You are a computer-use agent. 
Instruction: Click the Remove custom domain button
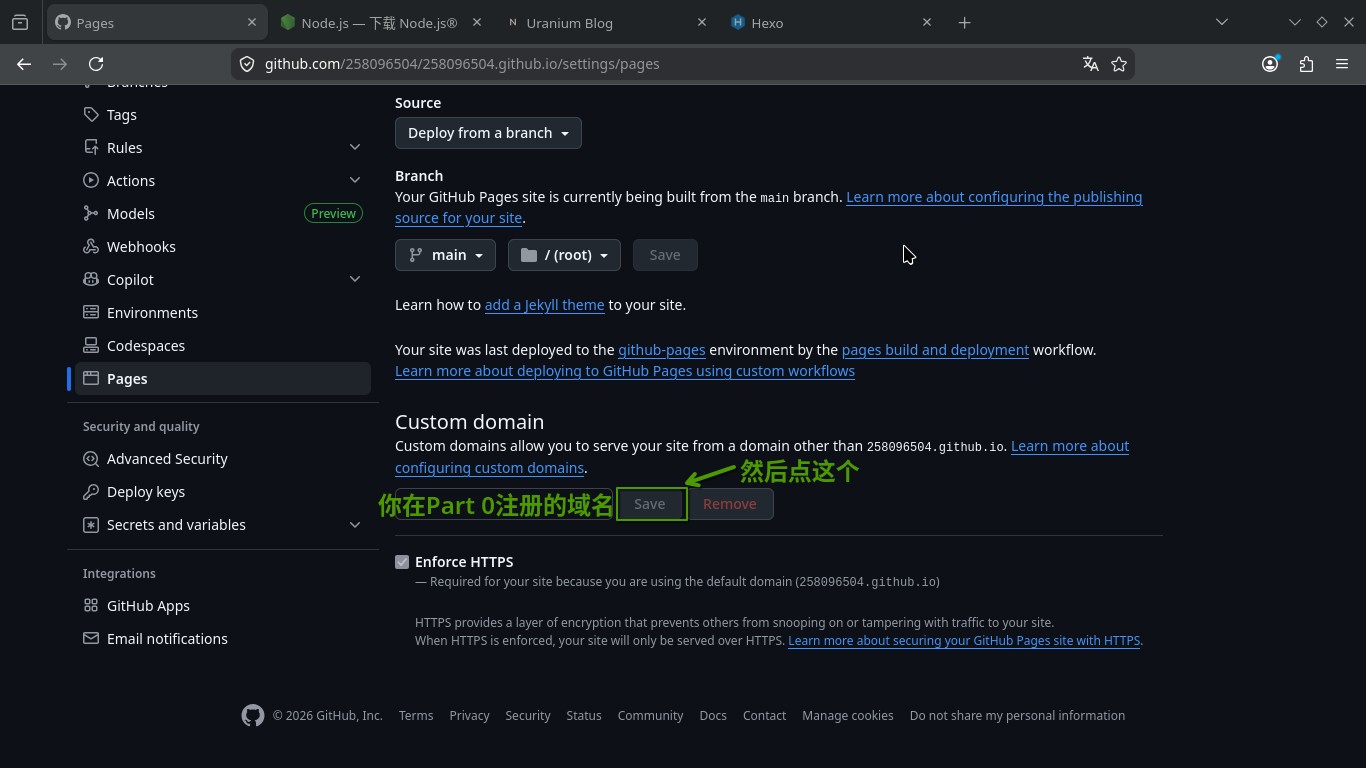pos(730,504)
